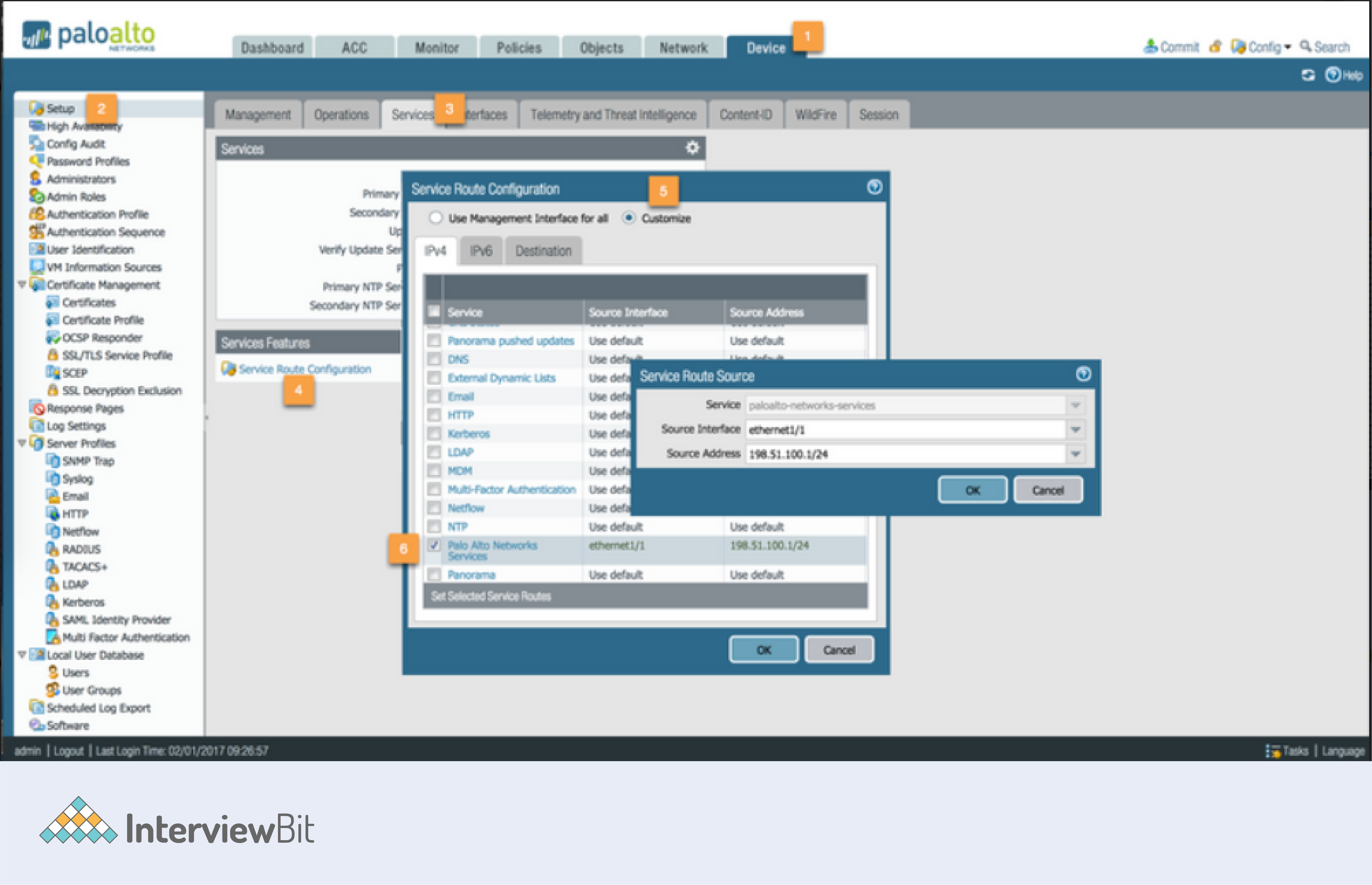Image resolution: width=1372 pixels, height=885 pixels.
Task: Select Use Management Interface for all
Action: (436, 218)
